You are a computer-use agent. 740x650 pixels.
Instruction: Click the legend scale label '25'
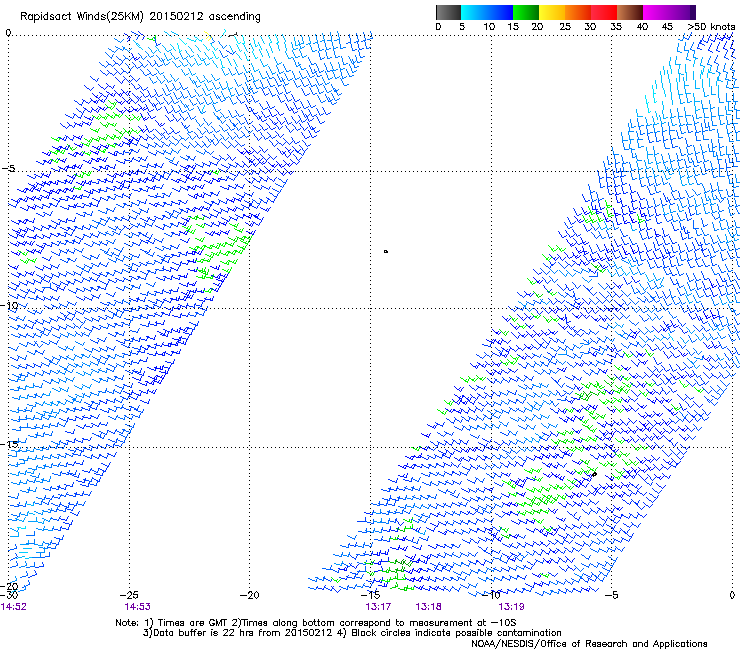click(565, 27)
